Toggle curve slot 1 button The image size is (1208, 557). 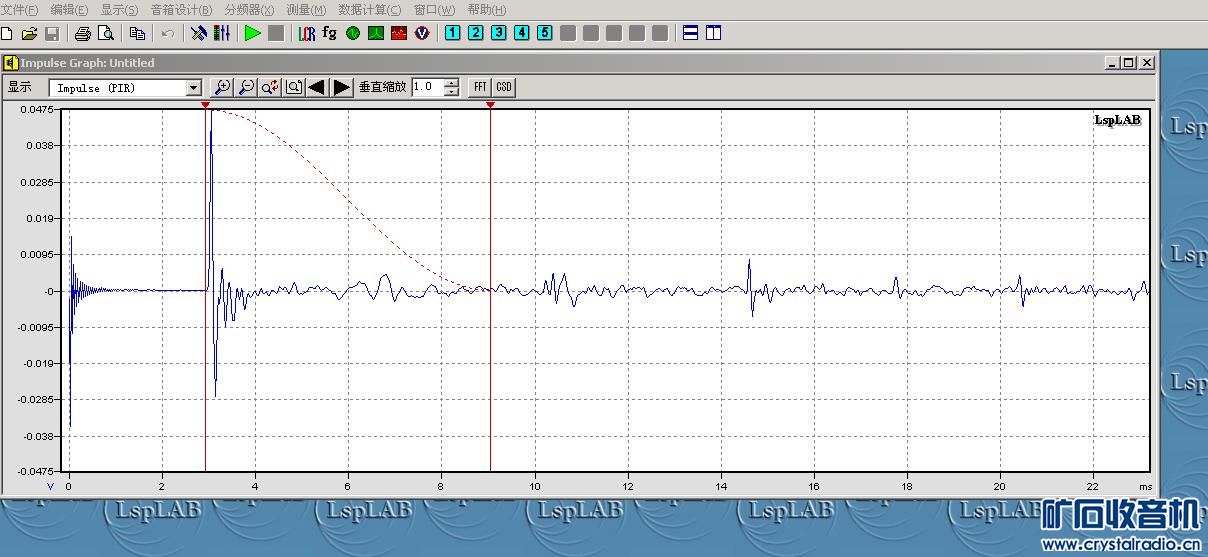click(x=452, y=33)
